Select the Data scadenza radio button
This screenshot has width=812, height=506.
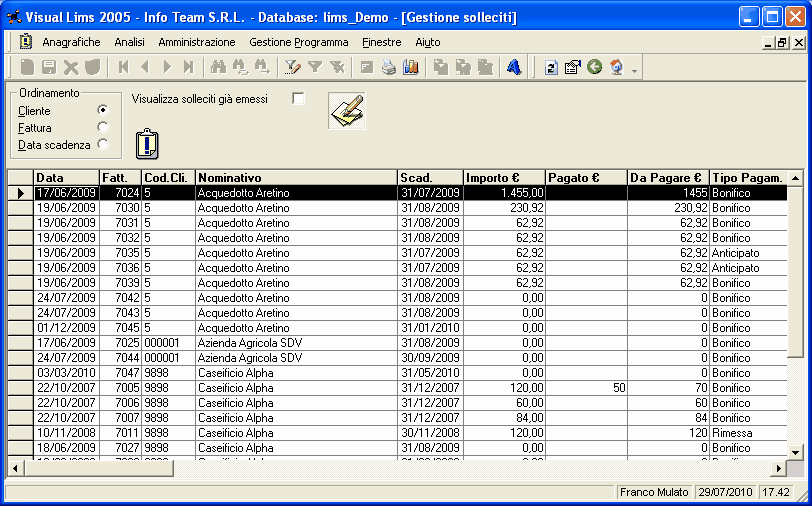pyautogui.click(x=103, y=144)
